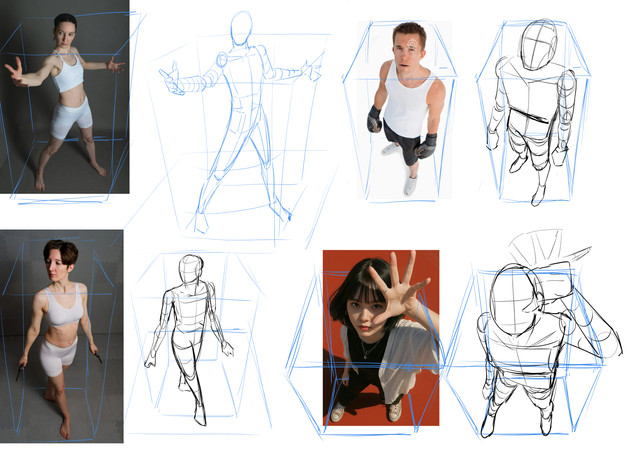Select photo of woman with outstretched arms
The width and height of the screenshot is (640, 455).
[x=64, y=97]
